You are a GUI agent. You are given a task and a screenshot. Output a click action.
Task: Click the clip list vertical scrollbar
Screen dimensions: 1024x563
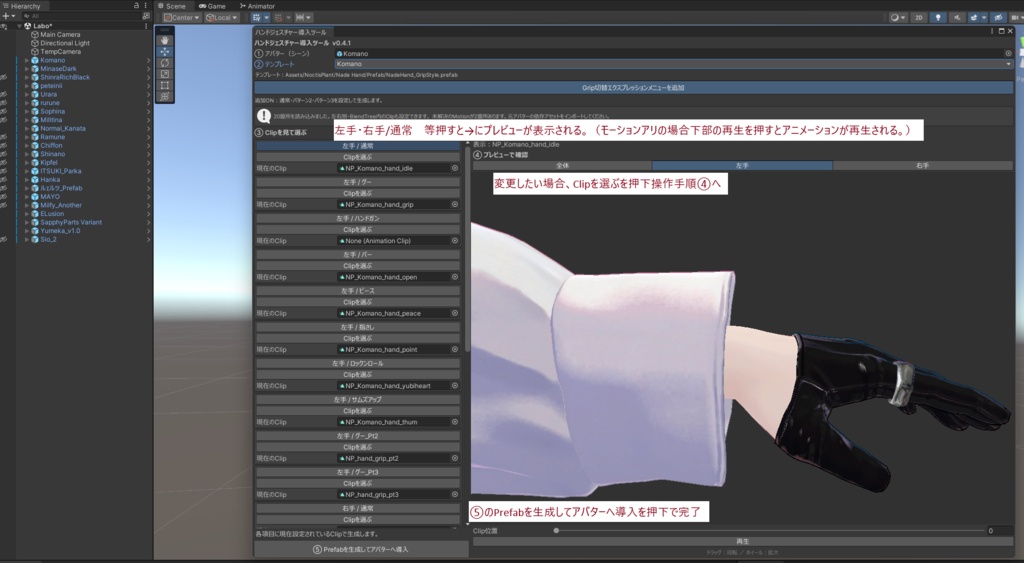[x=468, y=248]
